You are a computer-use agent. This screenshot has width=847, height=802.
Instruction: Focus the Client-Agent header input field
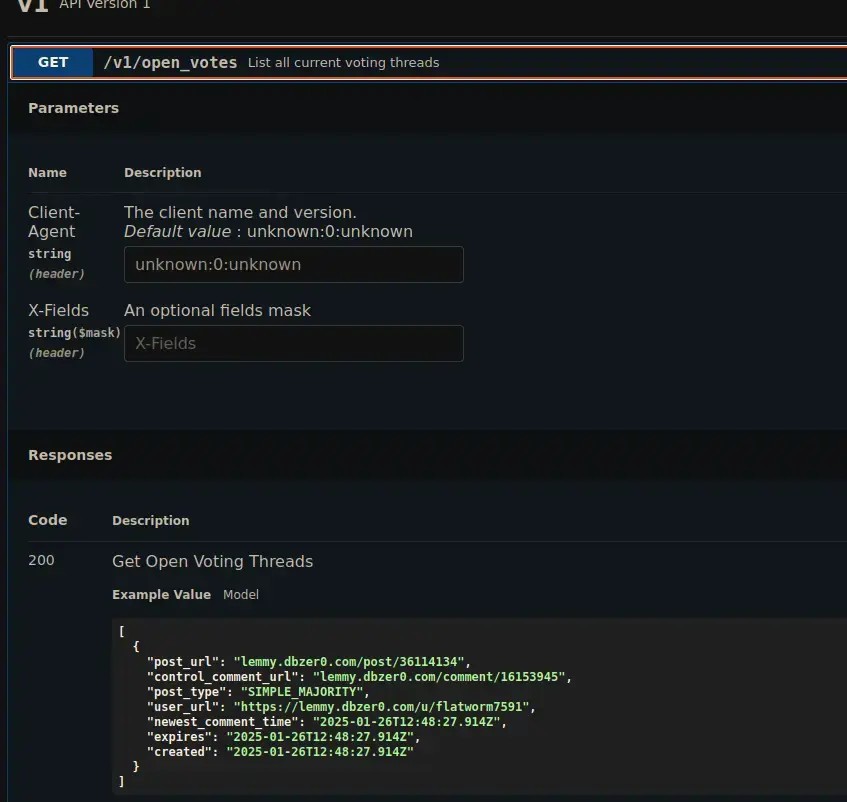coord(293,265)
